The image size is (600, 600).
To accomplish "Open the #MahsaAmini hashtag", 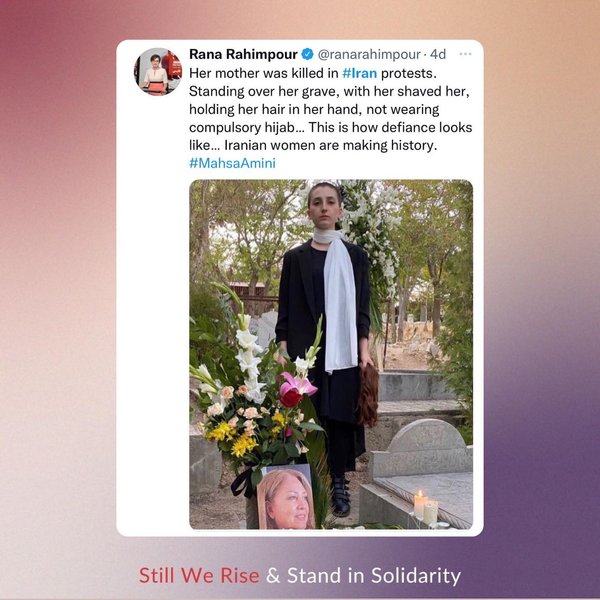I will (x=232, y=163).
